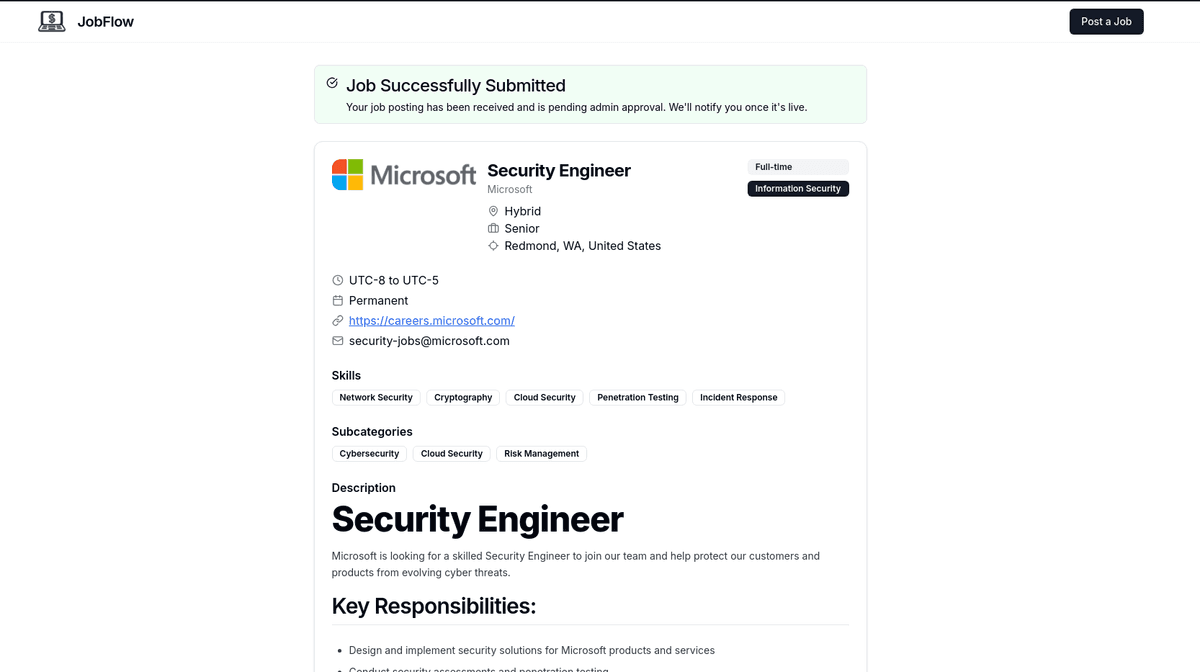1200x672 pixels.
Task: Click the Job Successfully Submitted heading
Action: (x=456, y=85)
